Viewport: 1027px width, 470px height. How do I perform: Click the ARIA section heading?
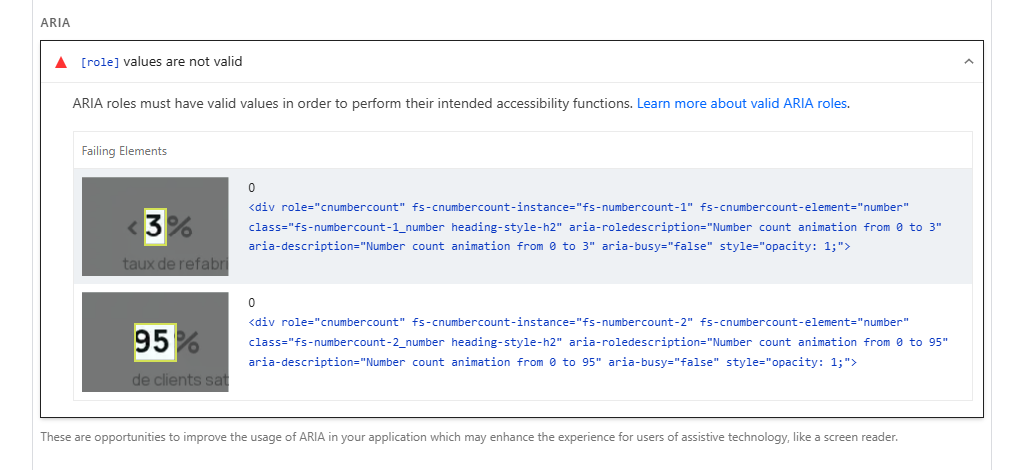[54, 21]
